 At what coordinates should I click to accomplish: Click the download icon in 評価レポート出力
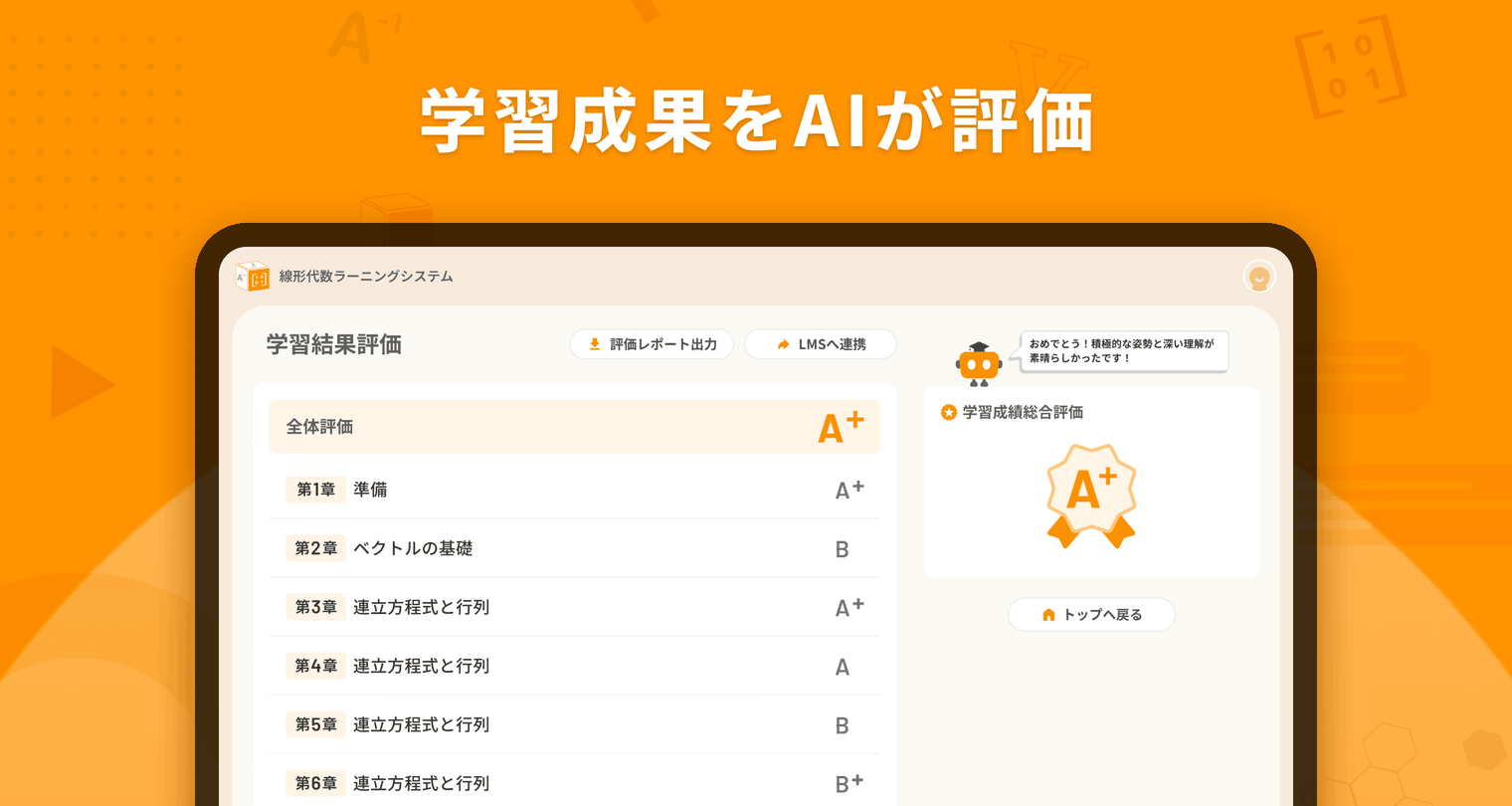pyautogui.click(x=595, y=344)
